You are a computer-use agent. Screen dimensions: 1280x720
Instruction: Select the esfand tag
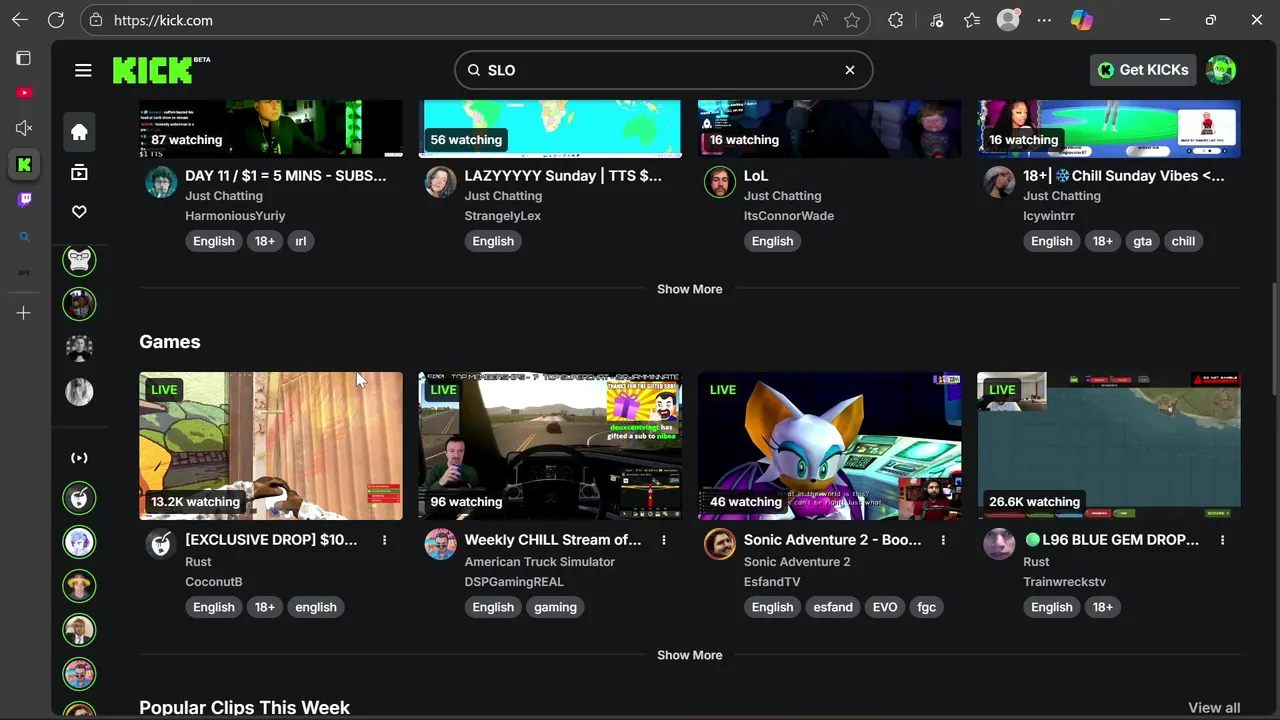tap(833, 607)
